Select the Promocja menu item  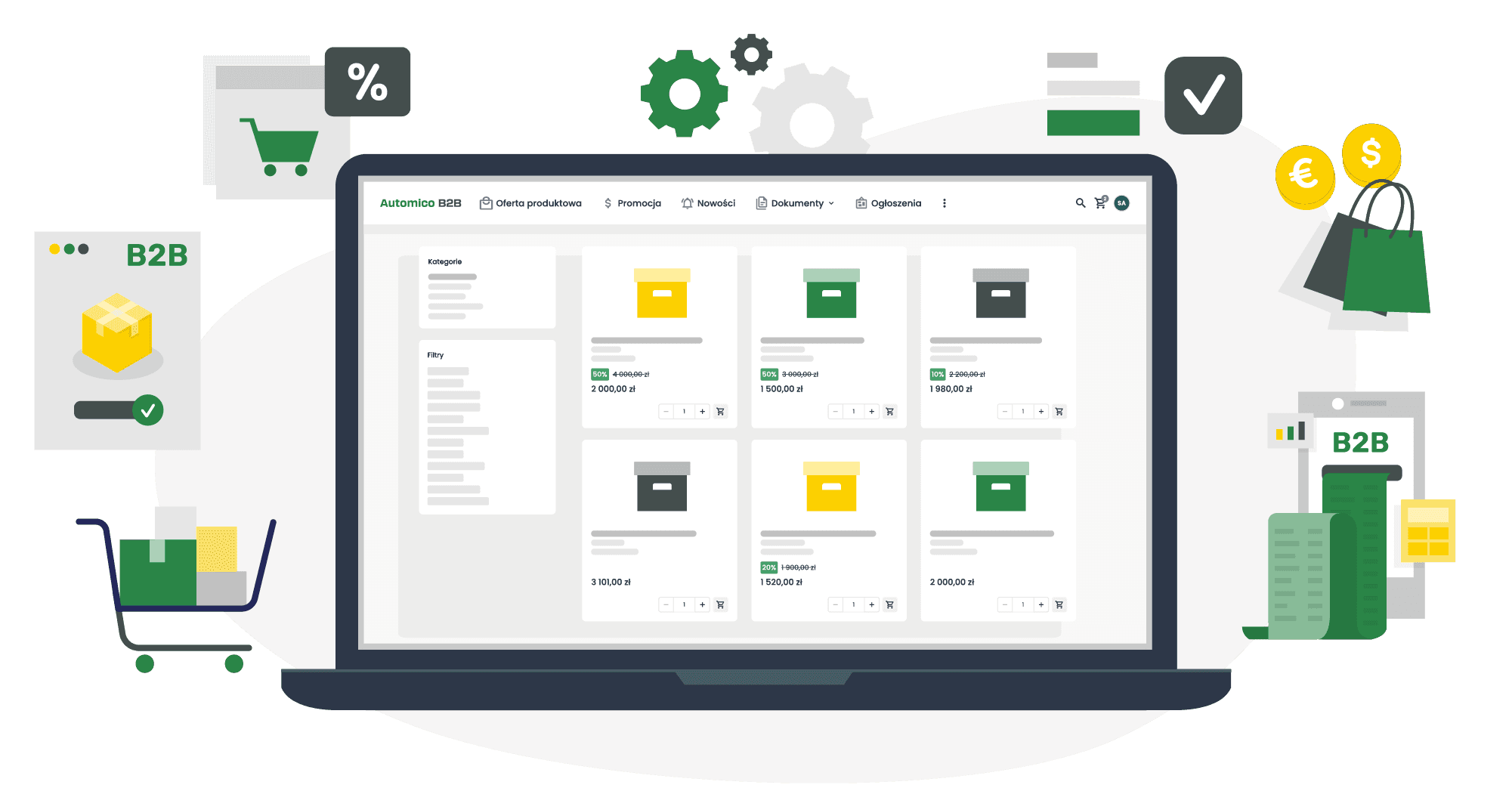coord(632,203)
